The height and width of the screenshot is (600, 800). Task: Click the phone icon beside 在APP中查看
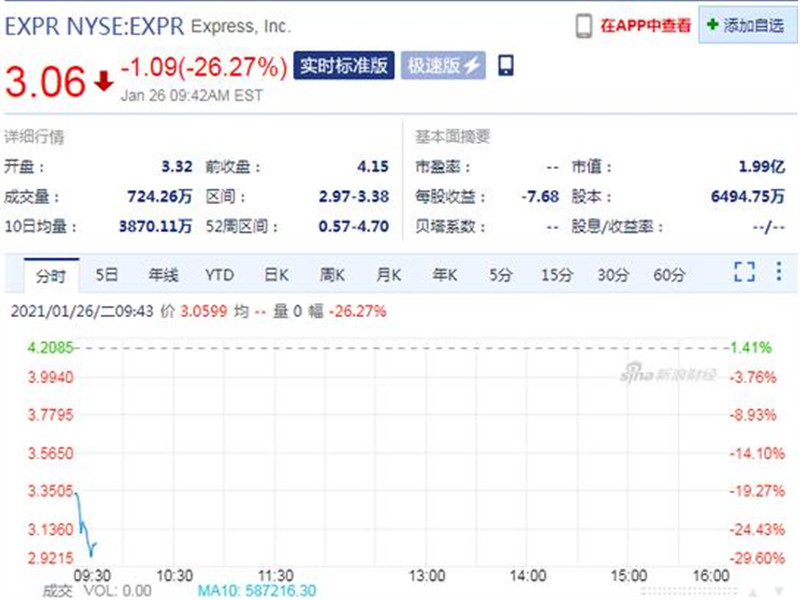584,26
